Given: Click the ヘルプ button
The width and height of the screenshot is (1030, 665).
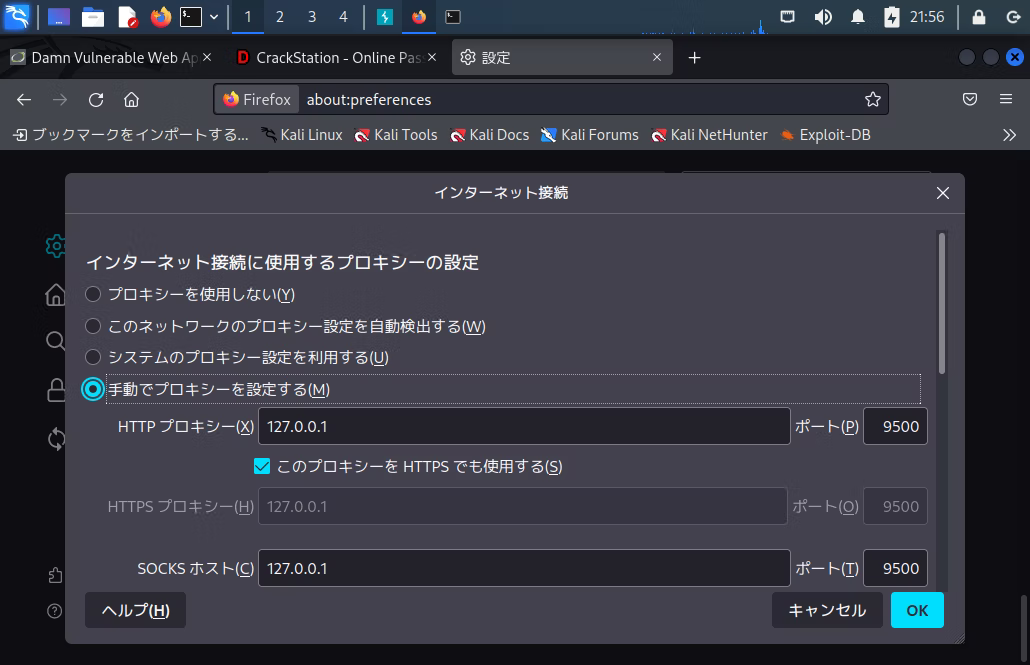Looking at the screenshot, I should 135,610.
